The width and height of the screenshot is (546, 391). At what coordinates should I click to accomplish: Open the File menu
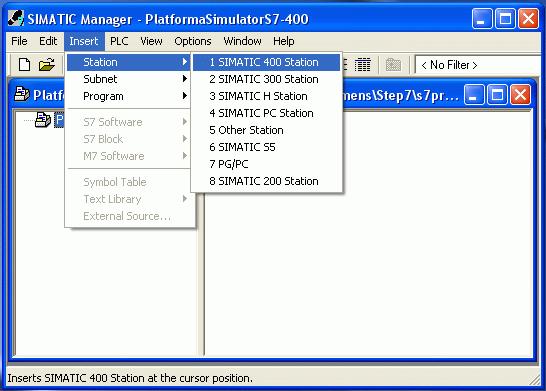coord(19,41)
